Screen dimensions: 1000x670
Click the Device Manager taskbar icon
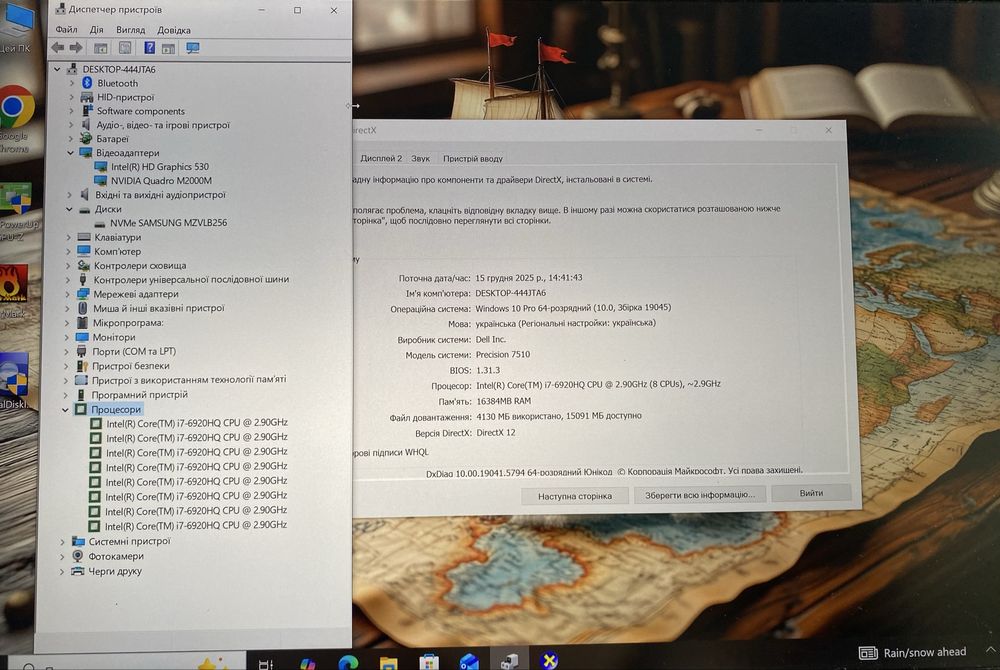pyautogui.click(x=509, y=661)
